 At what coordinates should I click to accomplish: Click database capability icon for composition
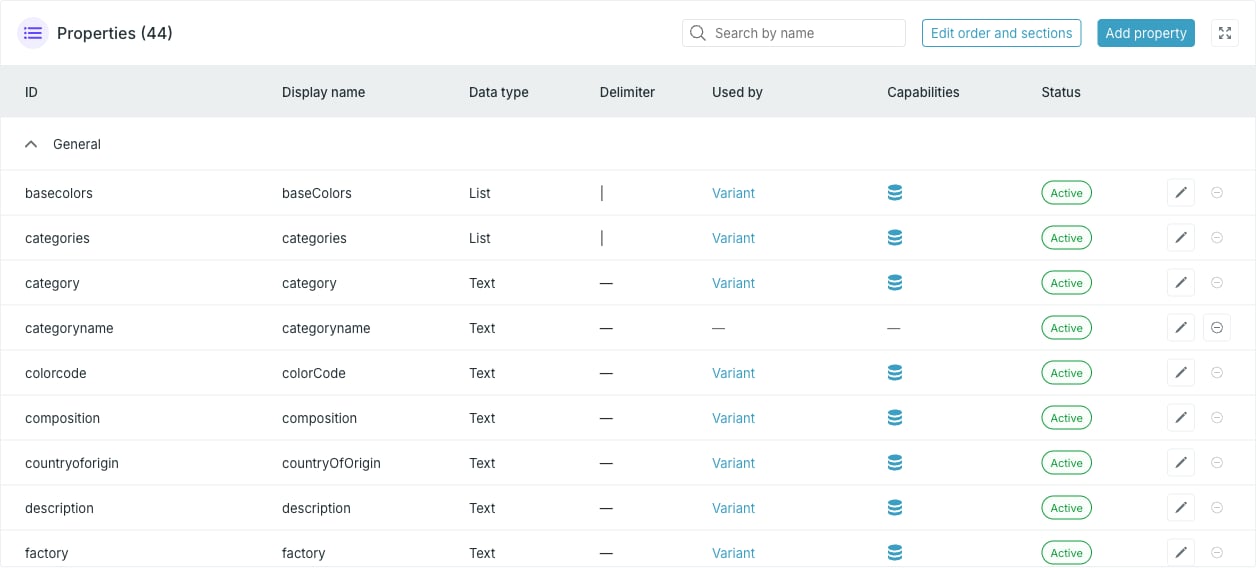(x=895, y=418)
